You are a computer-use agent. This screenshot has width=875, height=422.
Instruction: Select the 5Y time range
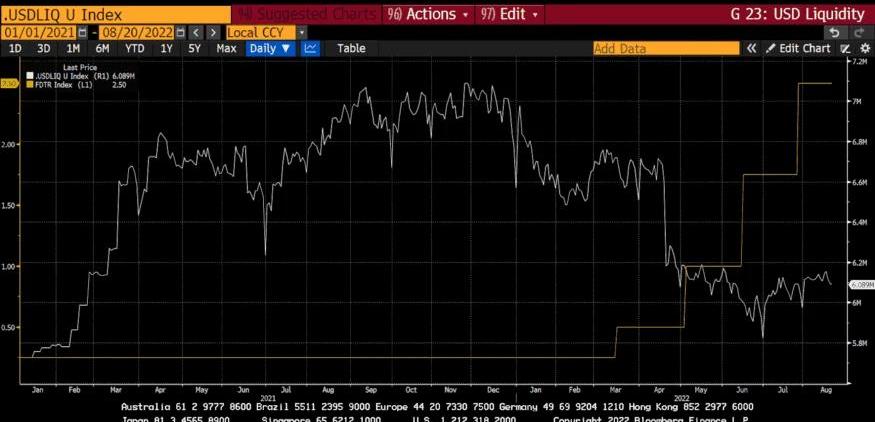(x=195, y=48)
